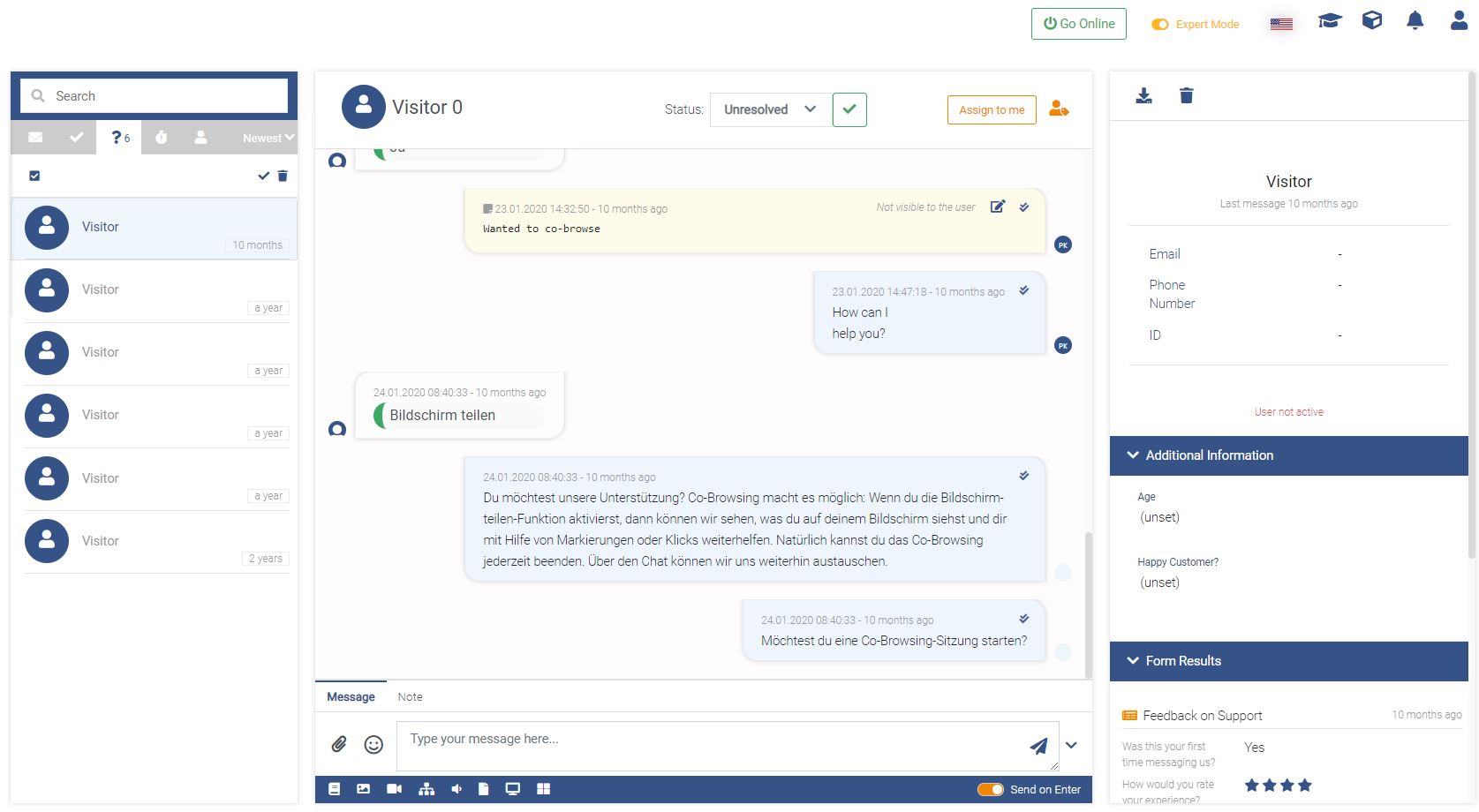Click the transfer conversation user icon
The width and height of the screenshot is (1479, 812).
(1059, 109)
